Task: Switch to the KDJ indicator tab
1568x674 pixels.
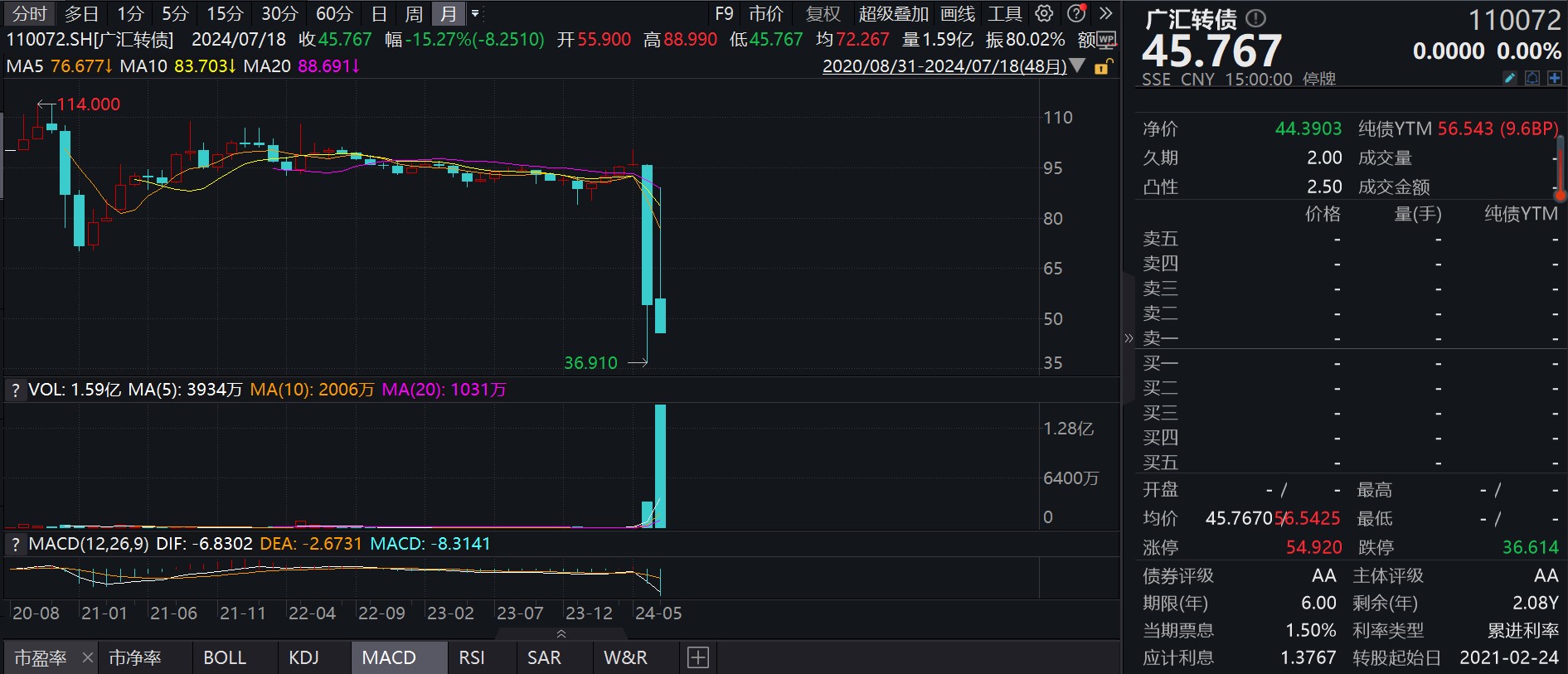Action: 303,657
